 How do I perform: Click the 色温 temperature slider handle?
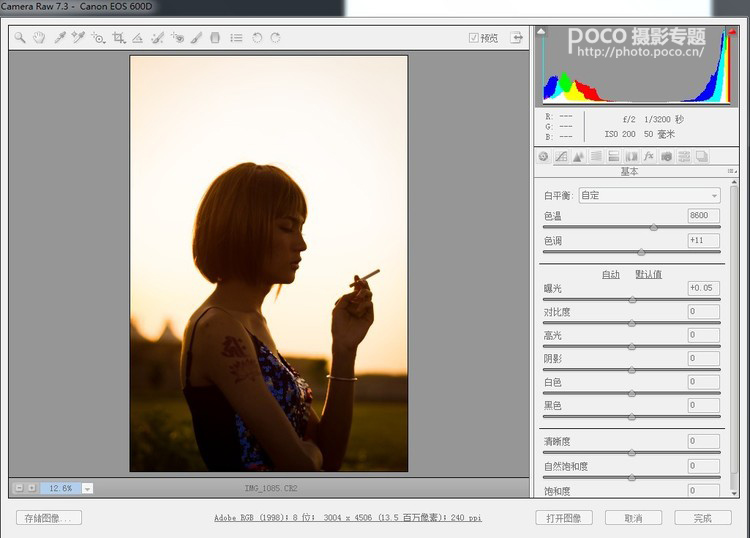654,228
